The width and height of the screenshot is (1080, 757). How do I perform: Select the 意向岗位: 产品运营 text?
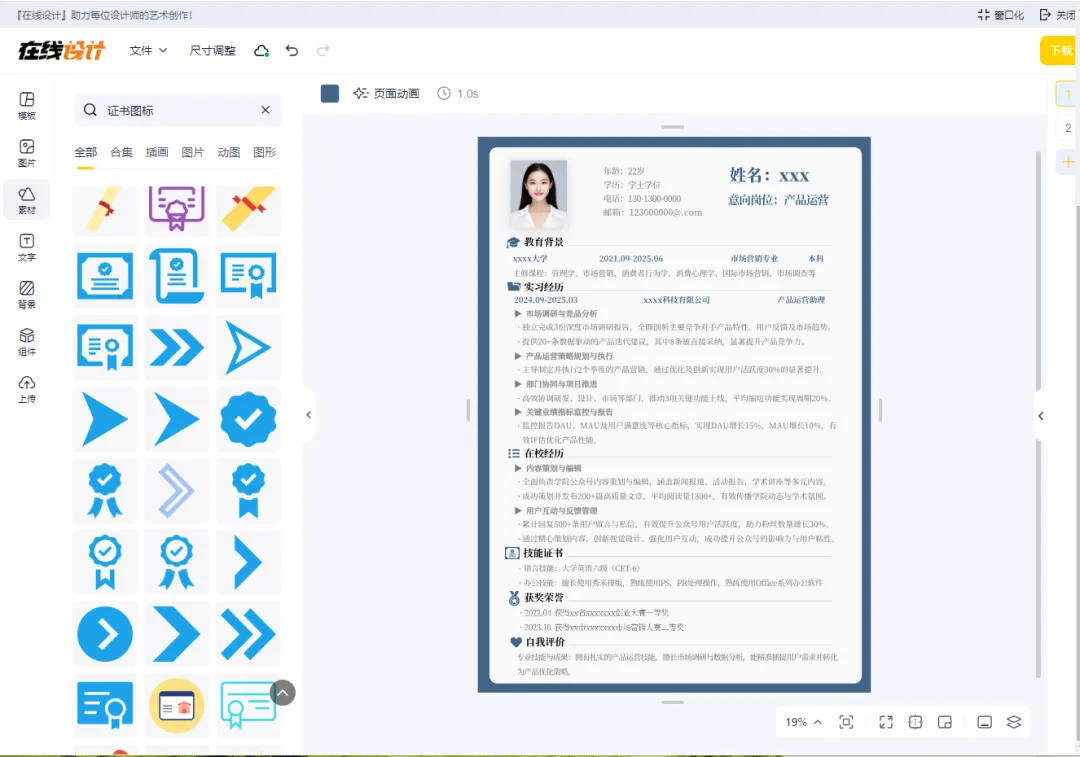point(778,200)
